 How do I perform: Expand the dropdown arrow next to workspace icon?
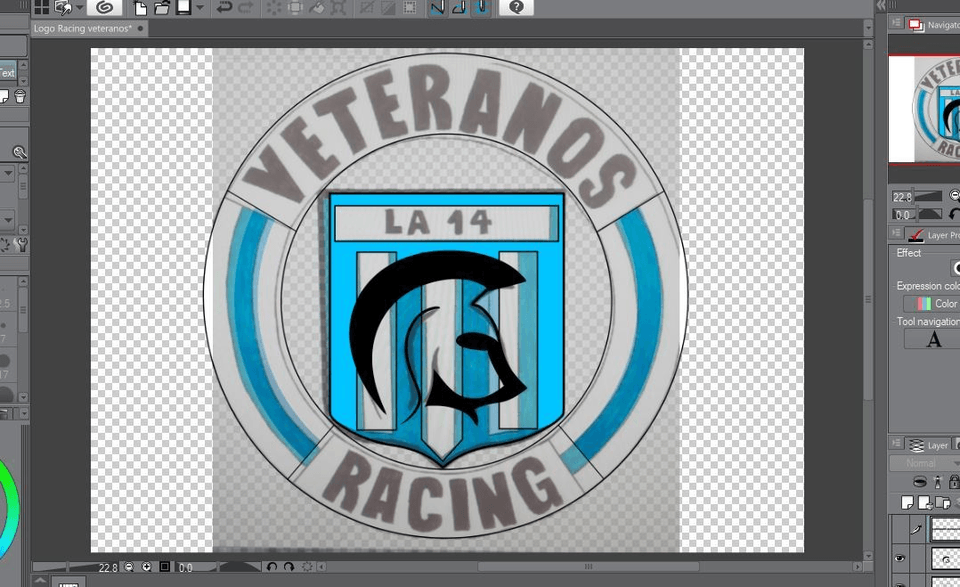79,7
